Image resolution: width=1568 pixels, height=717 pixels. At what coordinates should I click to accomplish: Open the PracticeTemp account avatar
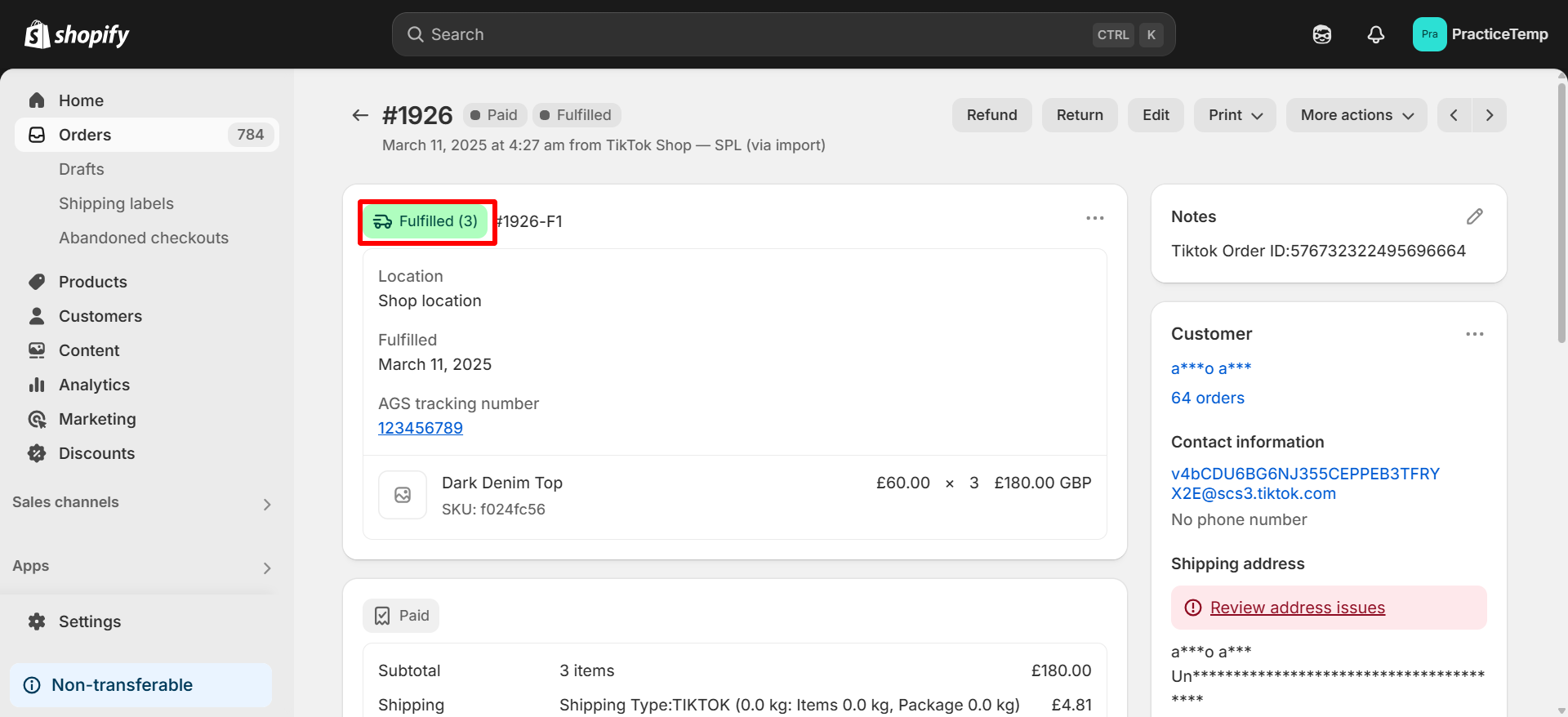point(1430,34)
